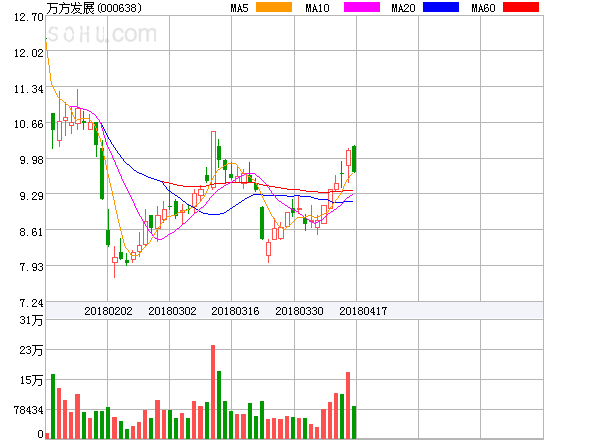Click the 12.02 price axis label
Viewport: 600px width, 440px height.
(29, 53)
